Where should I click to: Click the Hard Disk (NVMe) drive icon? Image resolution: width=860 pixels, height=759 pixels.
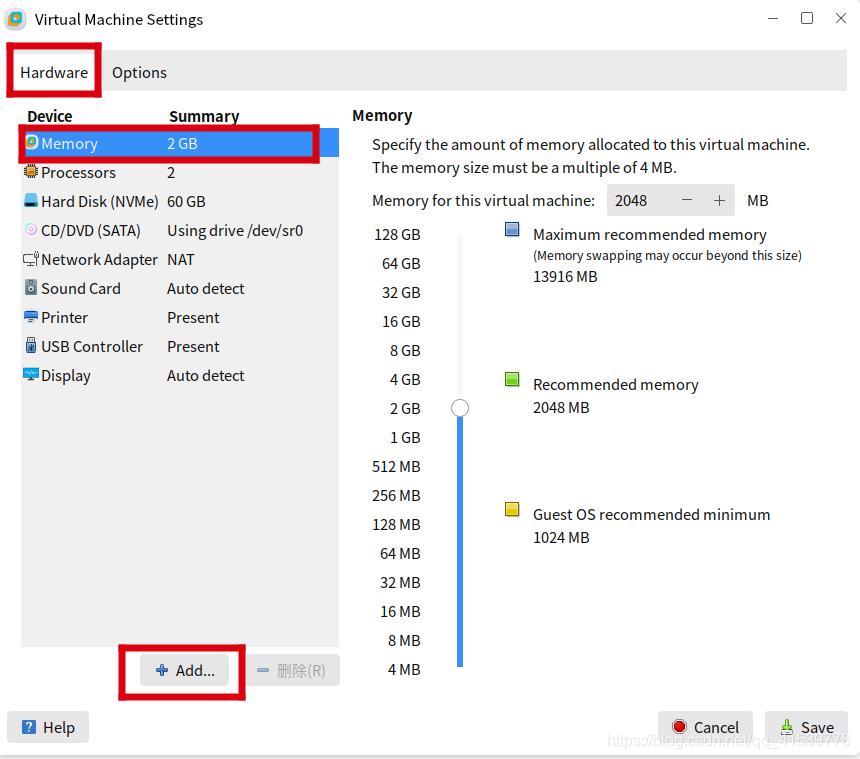point(31,201)
